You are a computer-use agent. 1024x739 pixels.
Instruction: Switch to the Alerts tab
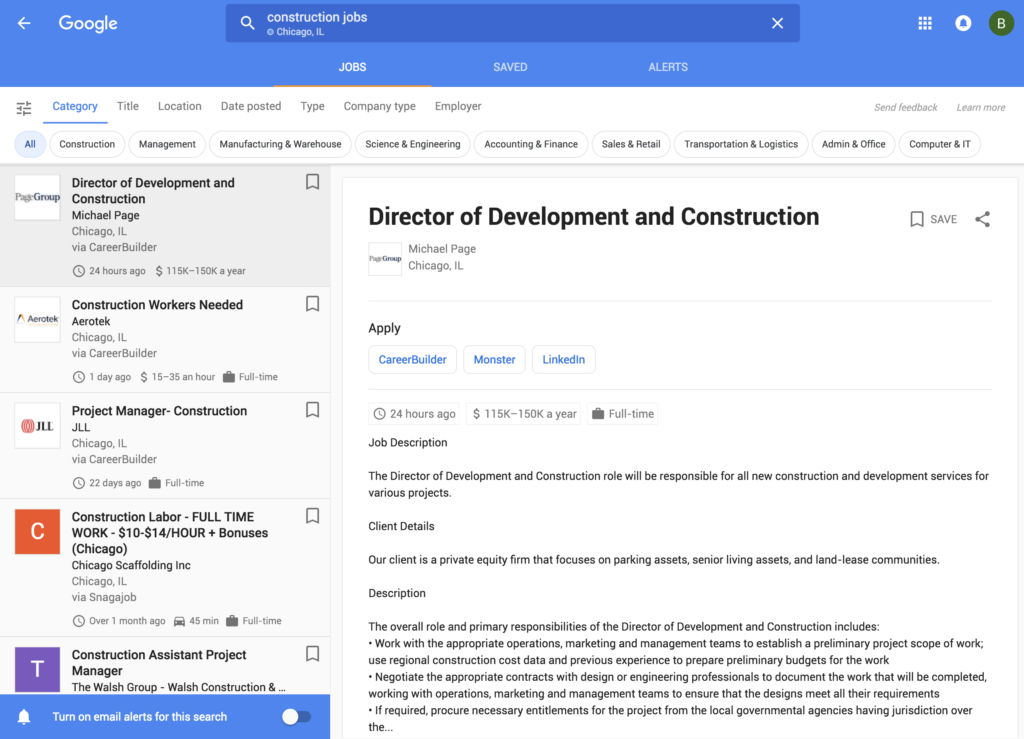[668, 67]
